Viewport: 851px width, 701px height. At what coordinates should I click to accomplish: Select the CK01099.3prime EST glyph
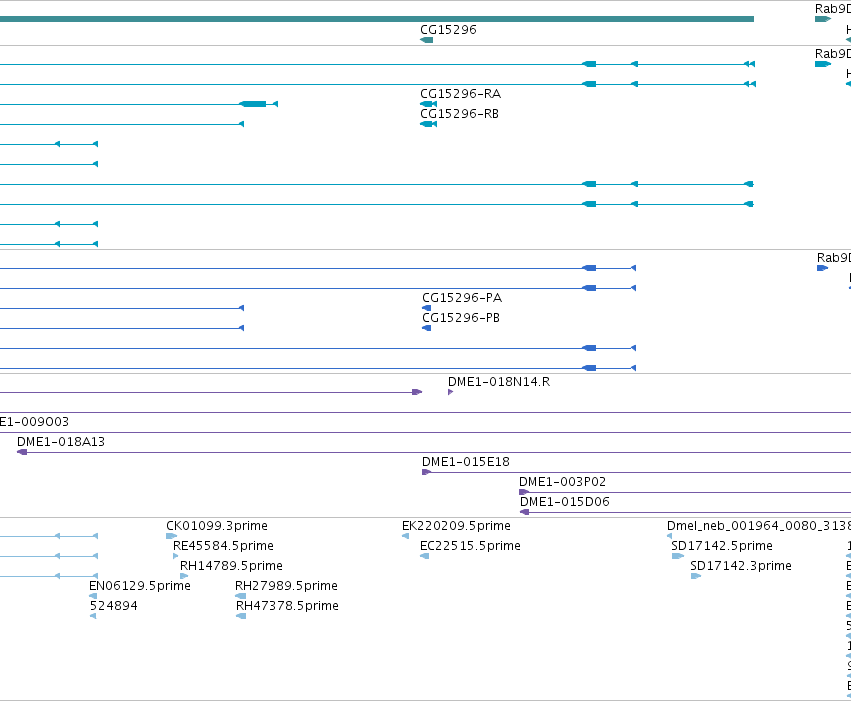tap(172, 536)
